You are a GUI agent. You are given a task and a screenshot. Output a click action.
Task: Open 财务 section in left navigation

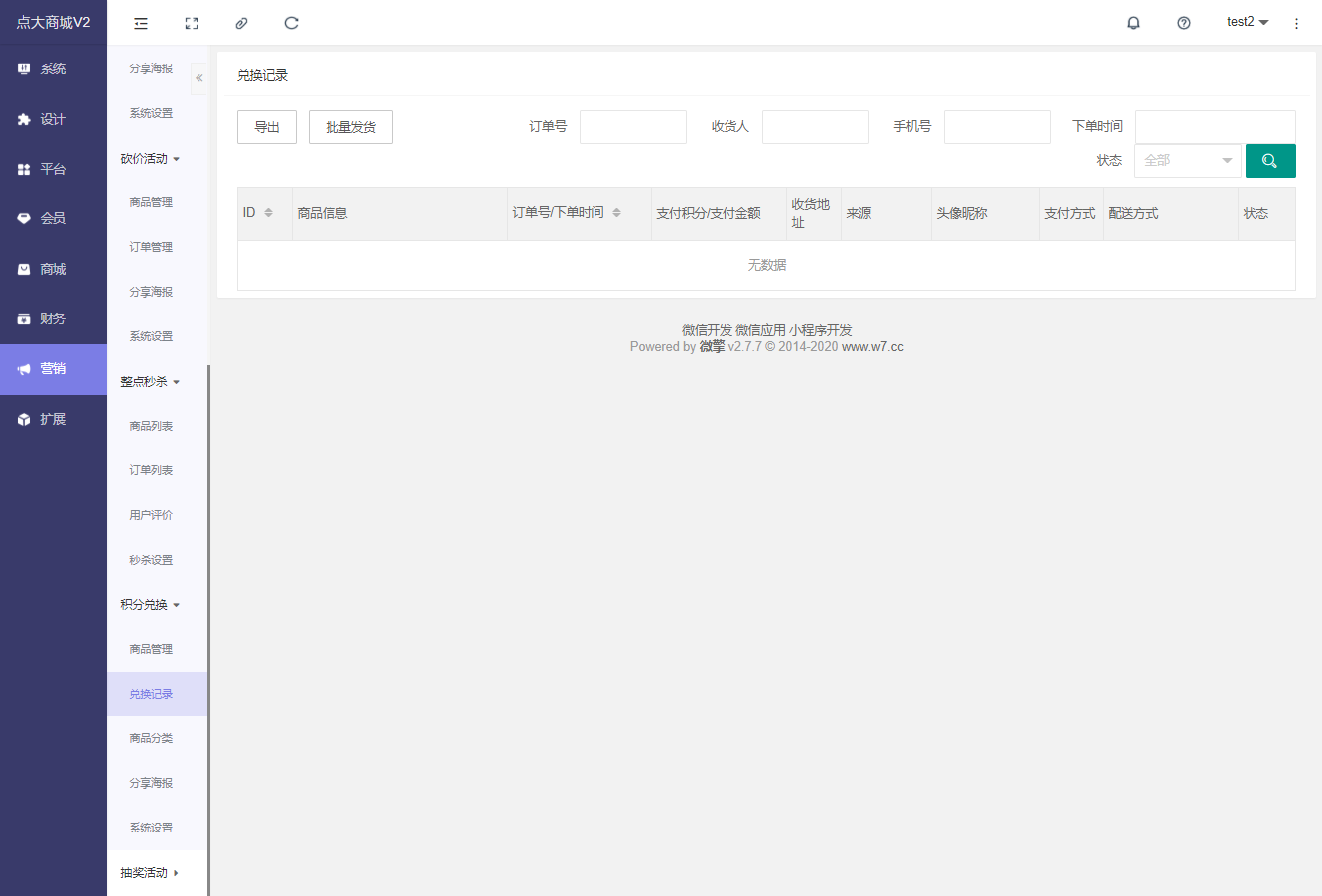pos(54,319)
